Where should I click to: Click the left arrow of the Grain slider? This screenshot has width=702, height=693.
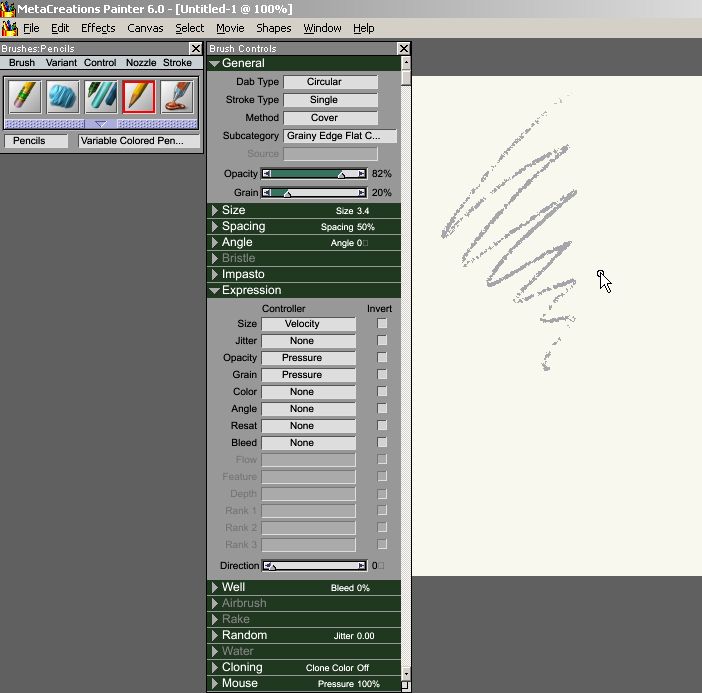point(266,193)
